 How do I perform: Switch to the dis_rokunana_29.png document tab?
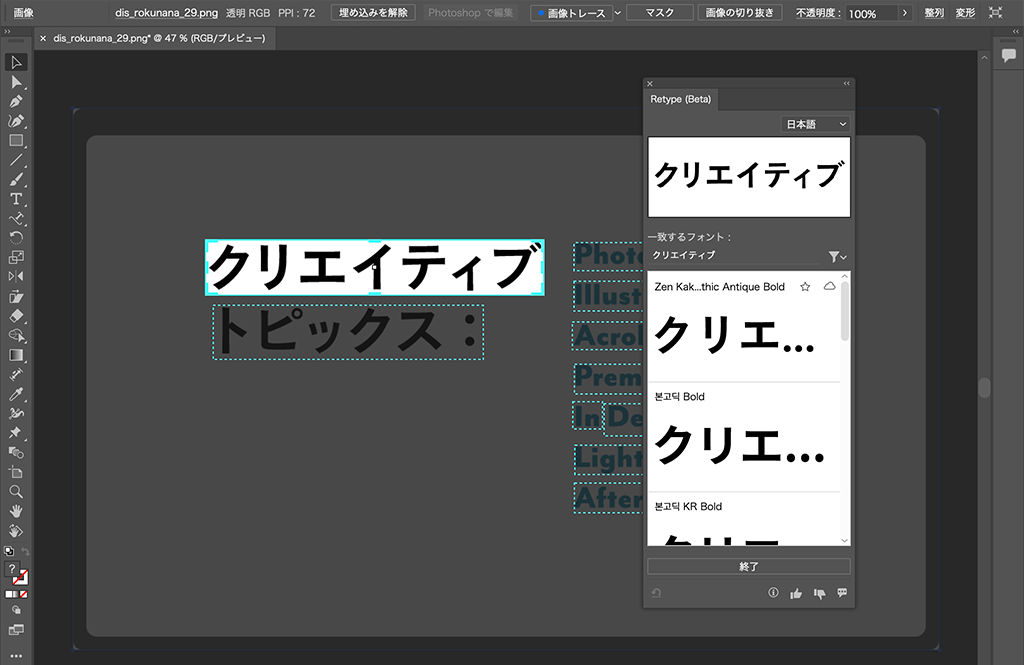[158, 38]
